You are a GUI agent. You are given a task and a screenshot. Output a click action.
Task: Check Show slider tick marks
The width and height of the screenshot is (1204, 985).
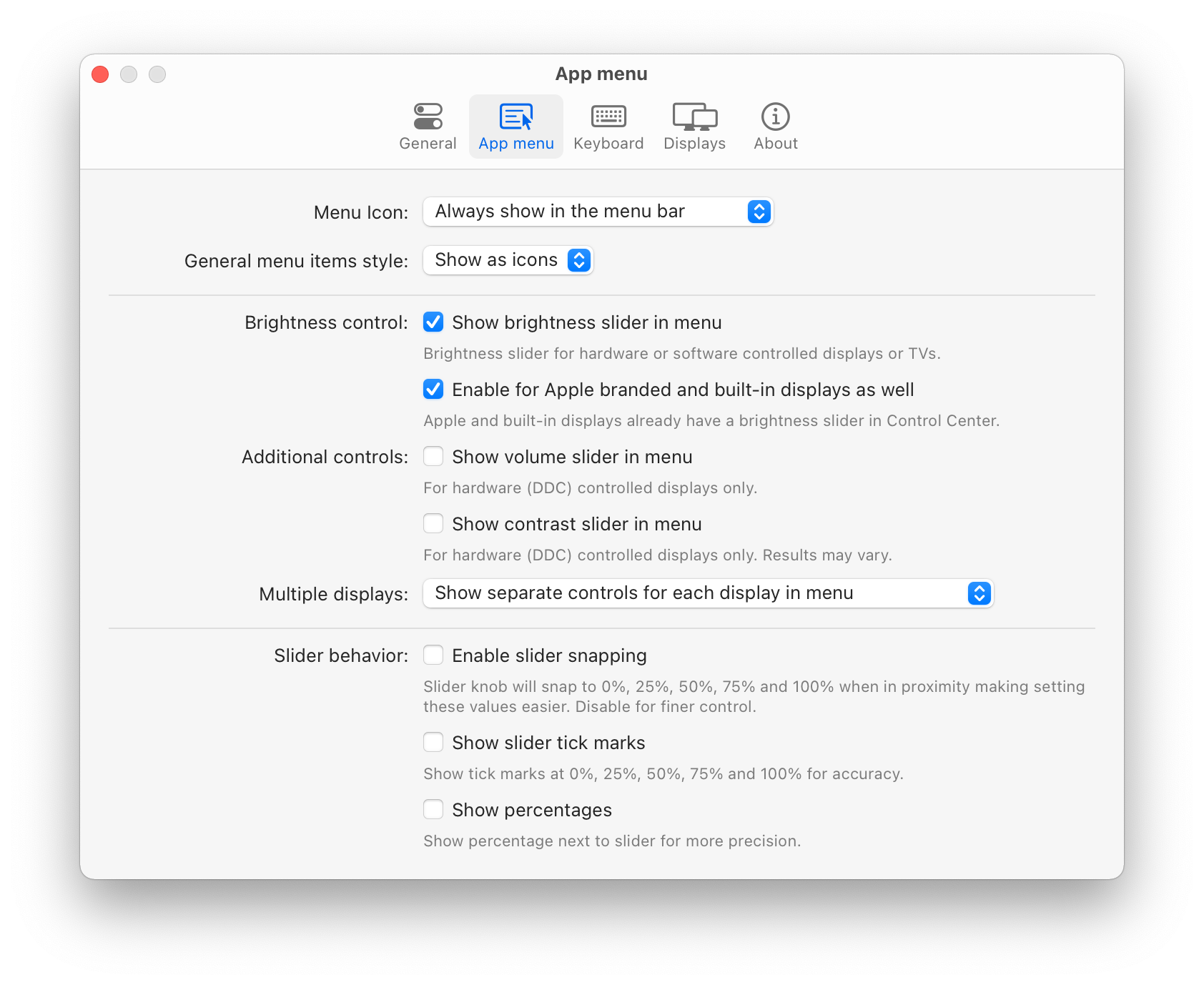(433, 742)
